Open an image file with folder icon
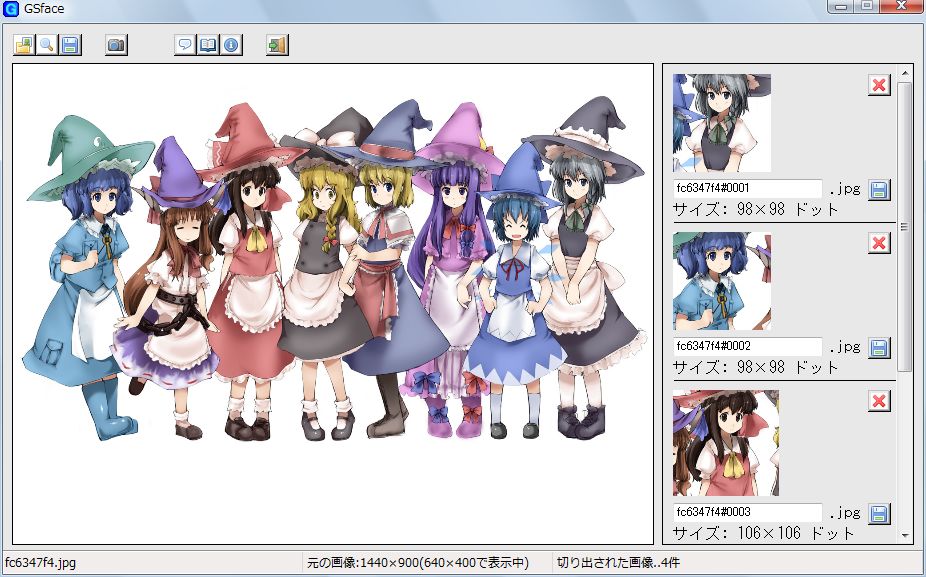Screen dimensions: 926x577 click(x=24, y=45)
